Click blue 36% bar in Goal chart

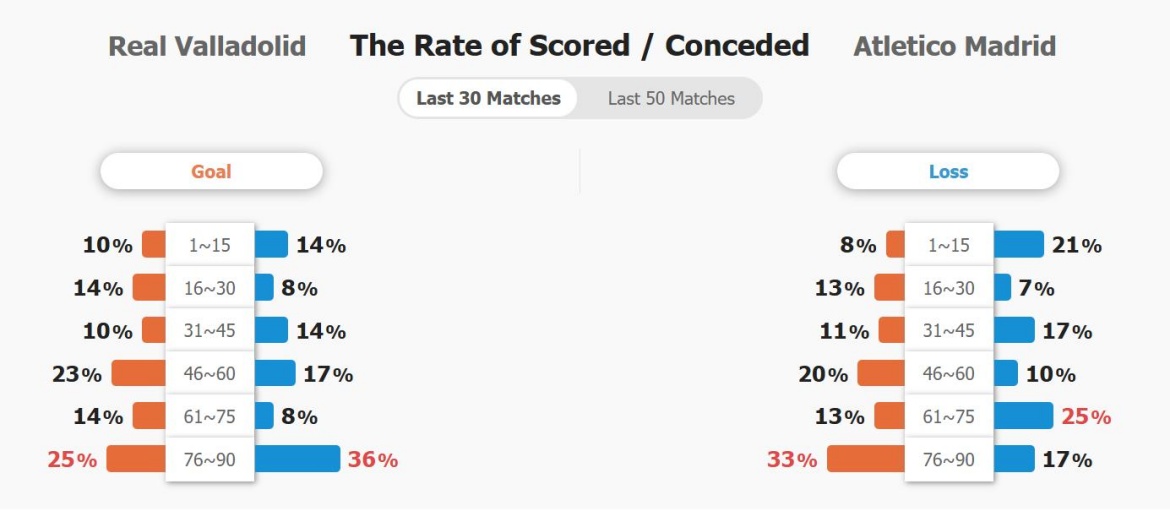[x=297, y=459]
